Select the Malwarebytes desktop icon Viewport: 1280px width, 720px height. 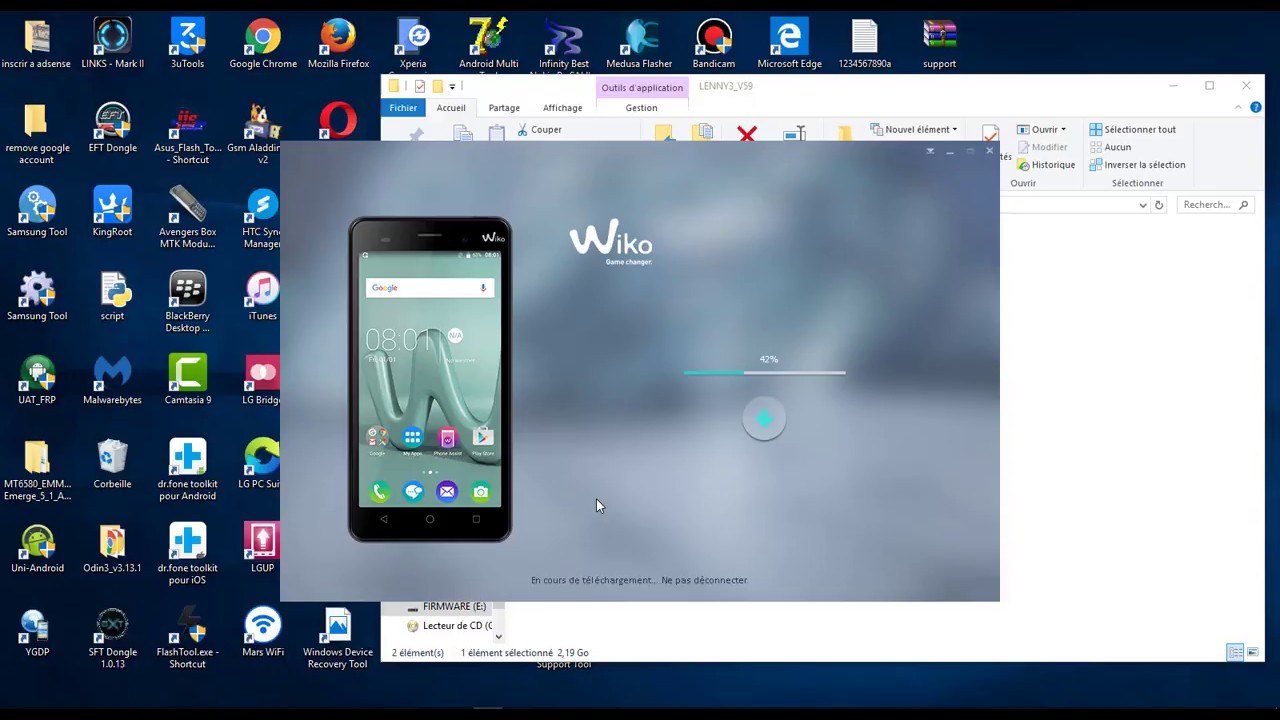click(112, 379)
